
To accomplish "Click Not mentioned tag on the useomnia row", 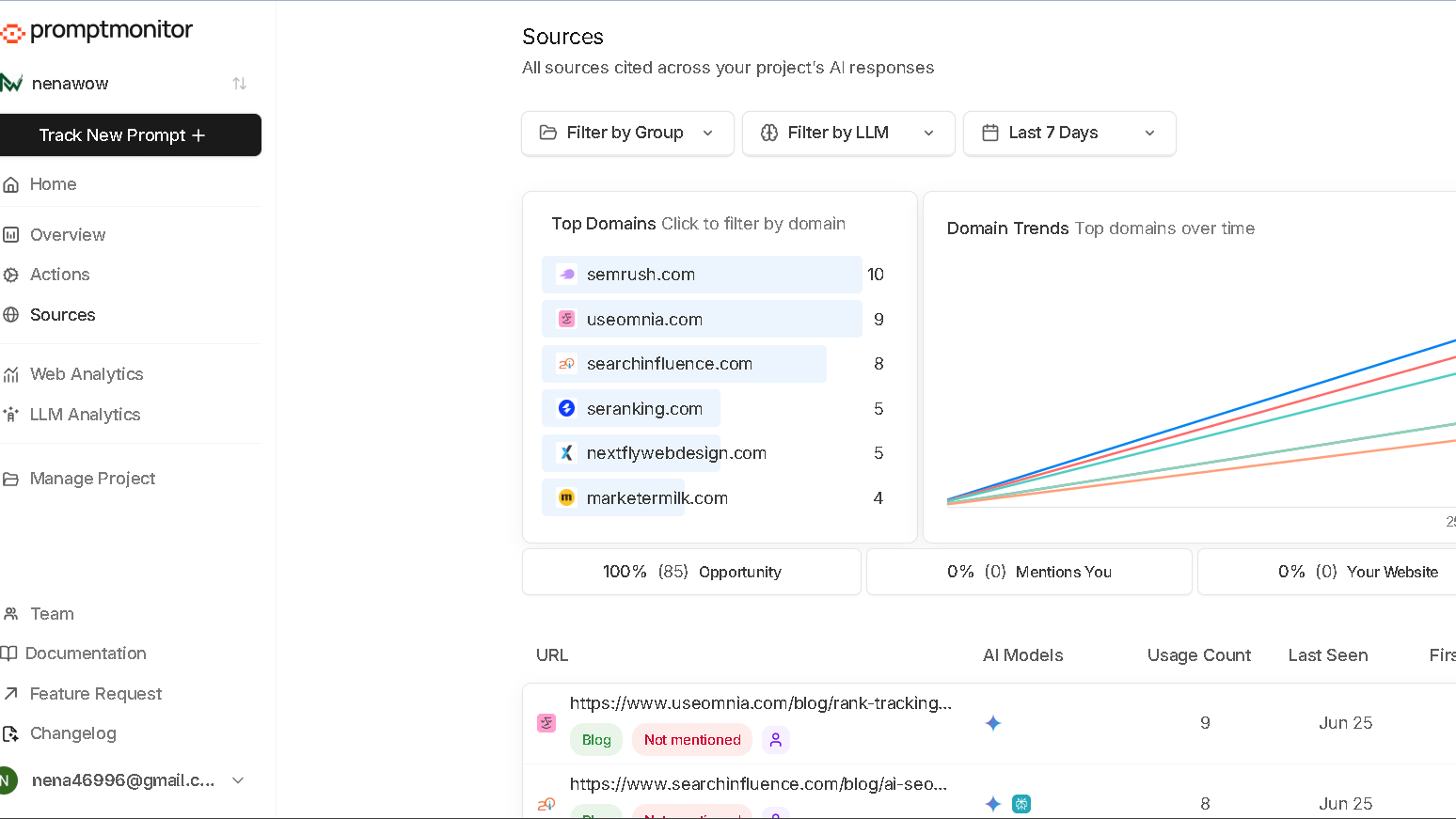I will click(x=692, y=740).
